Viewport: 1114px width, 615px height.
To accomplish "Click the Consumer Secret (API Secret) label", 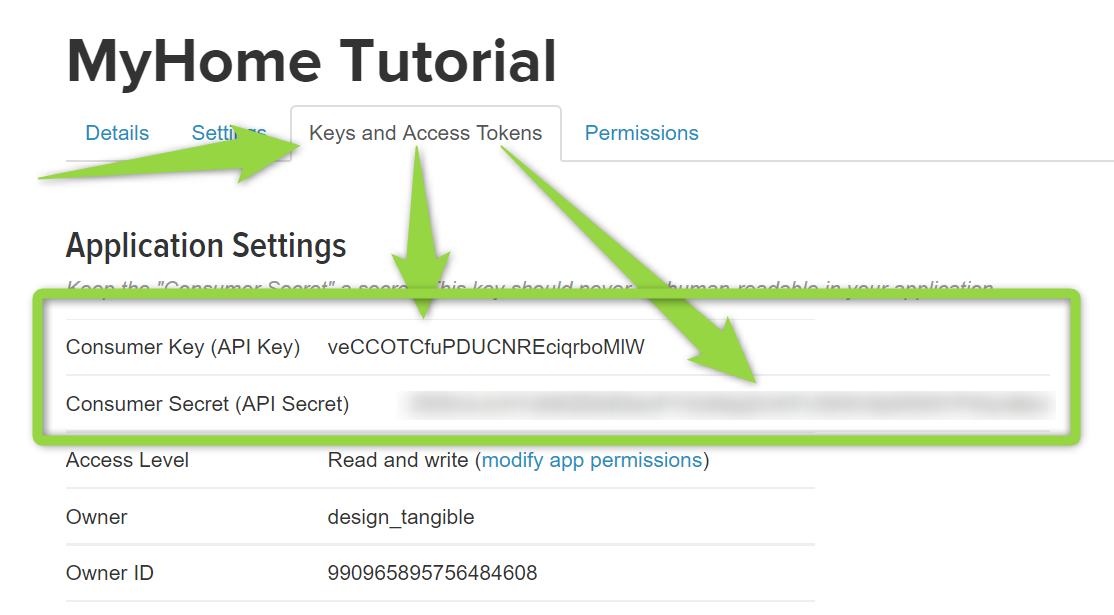I will pyautogui.click(x=207, y=404).
